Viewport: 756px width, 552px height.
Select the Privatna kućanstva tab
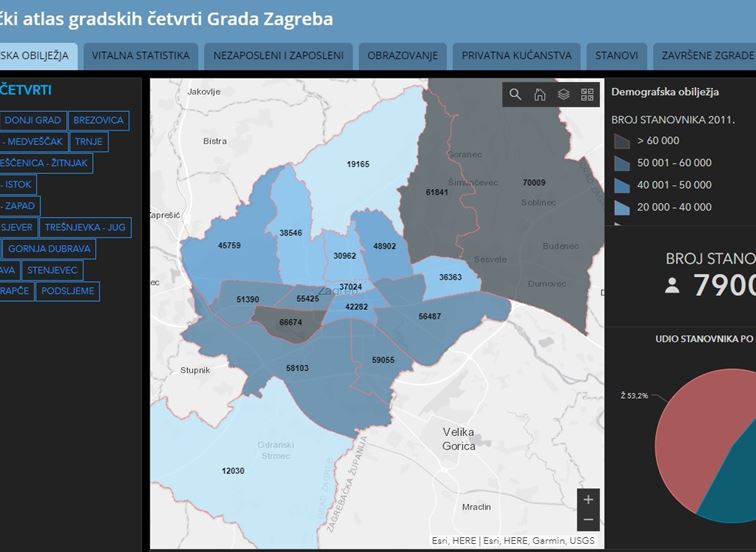516,56
